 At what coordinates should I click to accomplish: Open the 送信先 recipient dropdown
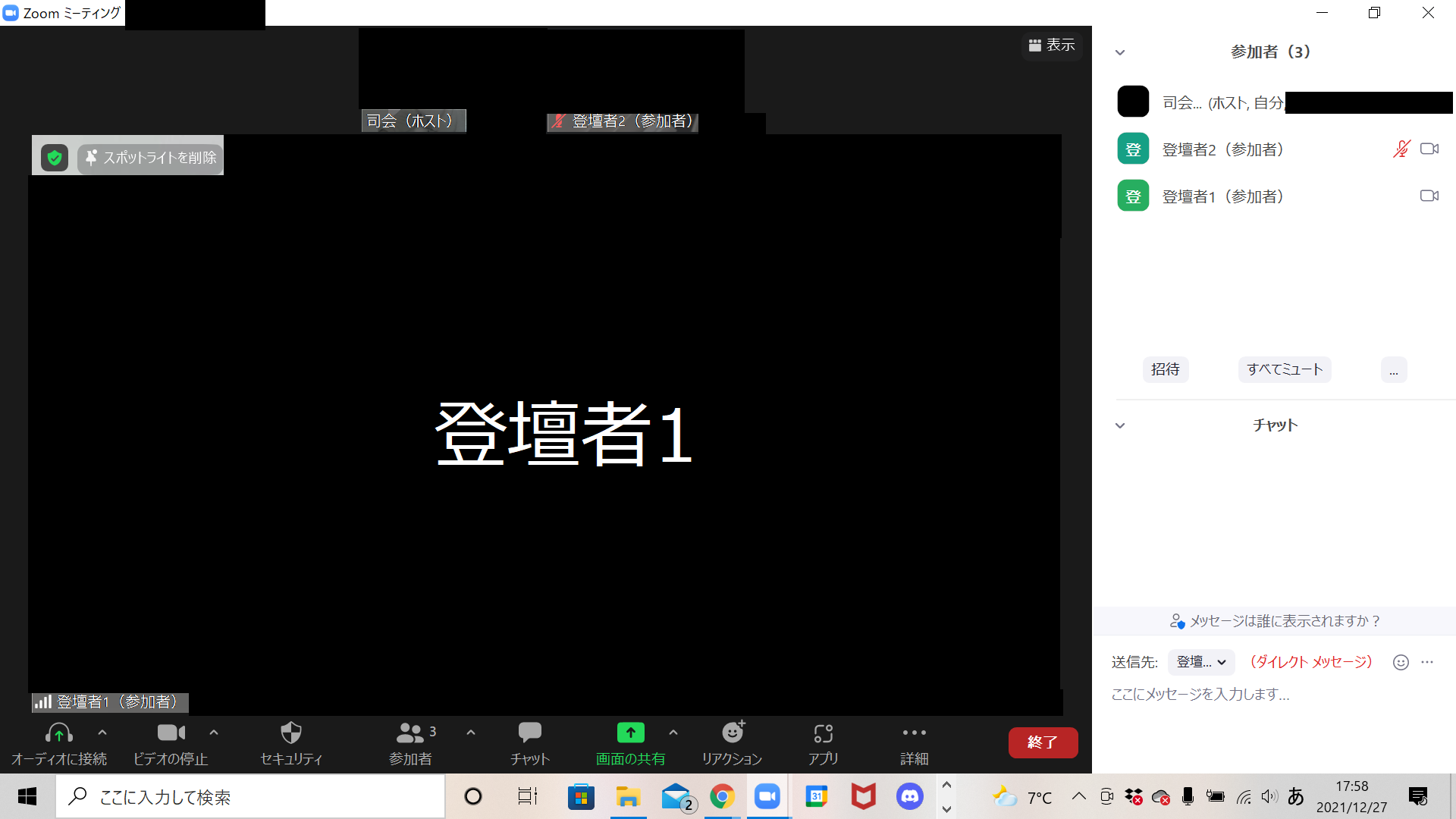click(1201, 662)
